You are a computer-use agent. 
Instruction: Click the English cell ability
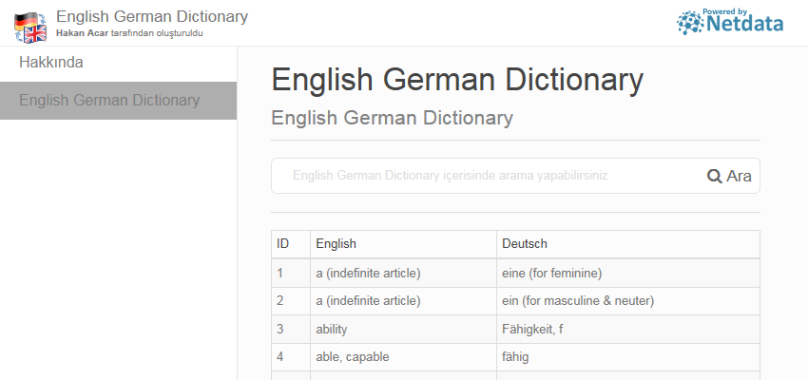tap(403, 329)
